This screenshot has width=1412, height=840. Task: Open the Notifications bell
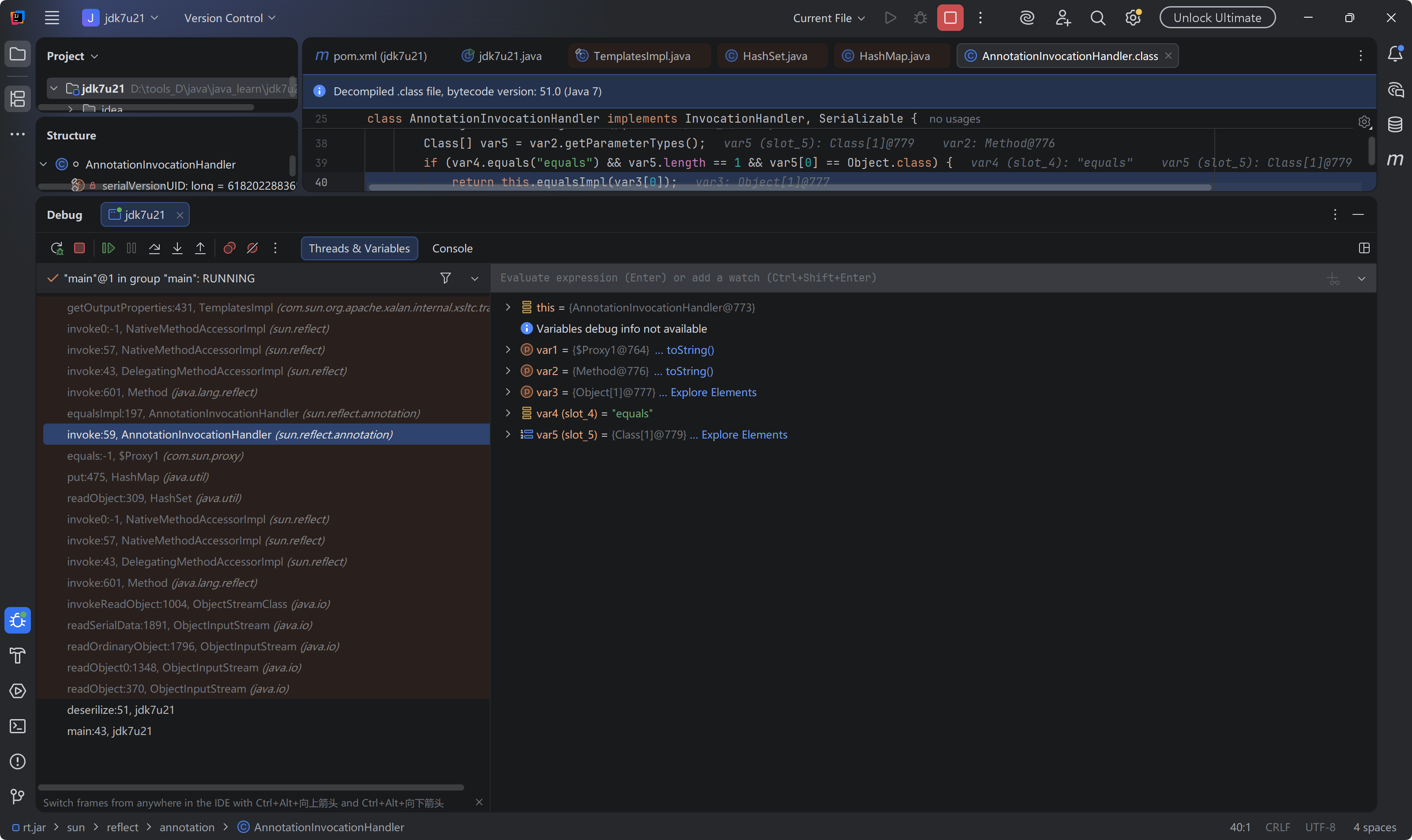tap(1395, 54)
